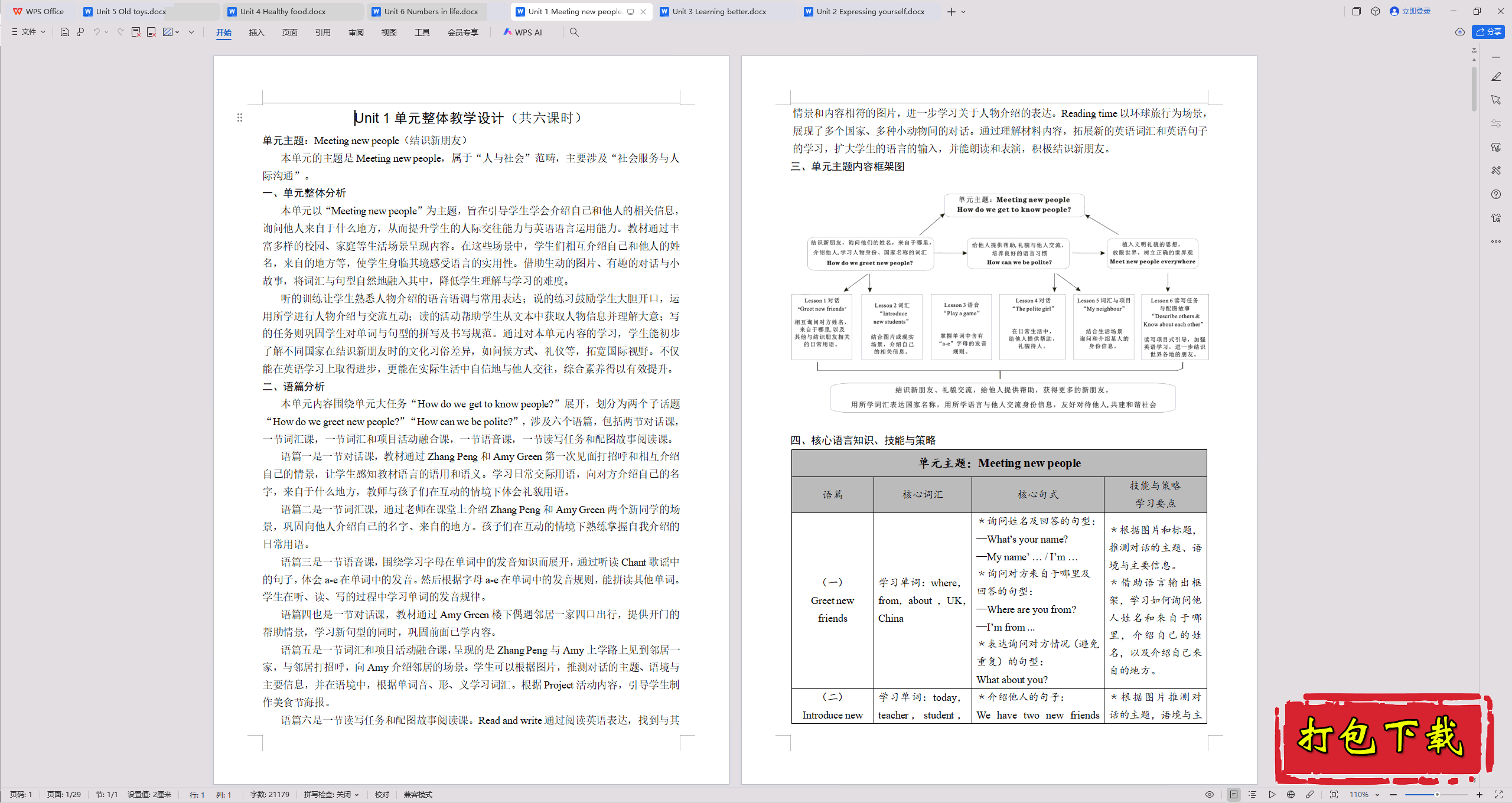Open the search magnifier icon
This screenshot has height=803, width=1512.
coord(574,32)
